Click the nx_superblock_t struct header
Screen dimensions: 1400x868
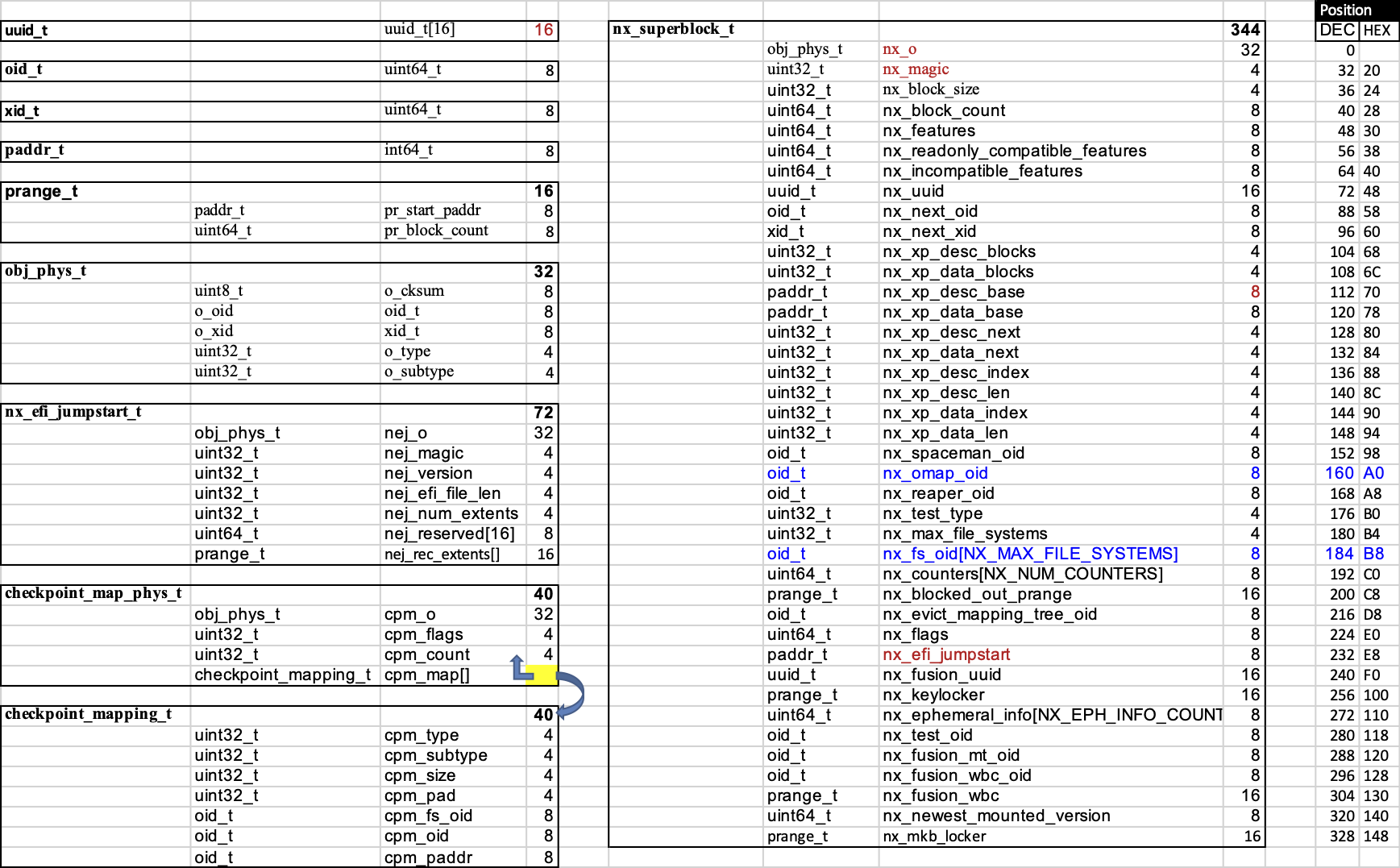click(686, 30)
